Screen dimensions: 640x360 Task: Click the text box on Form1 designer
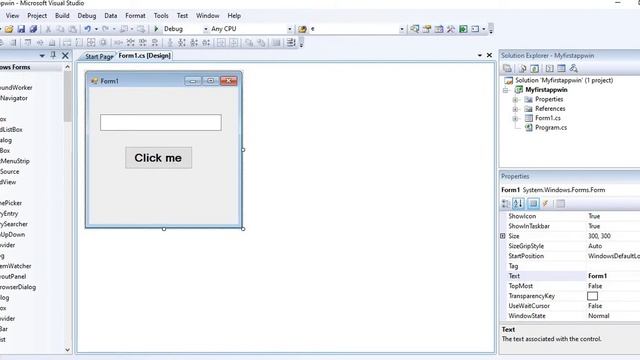point(161,122)
